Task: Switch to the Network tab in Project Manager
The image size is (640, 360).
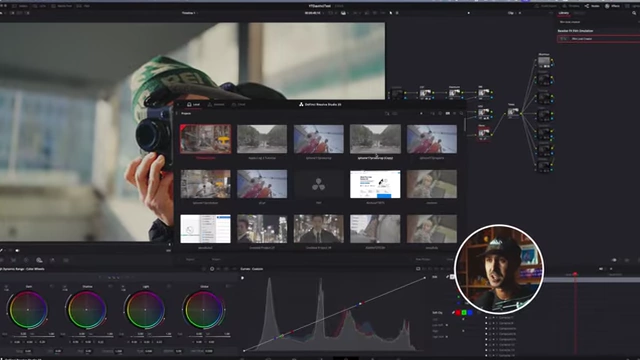Action: point(216,104)
